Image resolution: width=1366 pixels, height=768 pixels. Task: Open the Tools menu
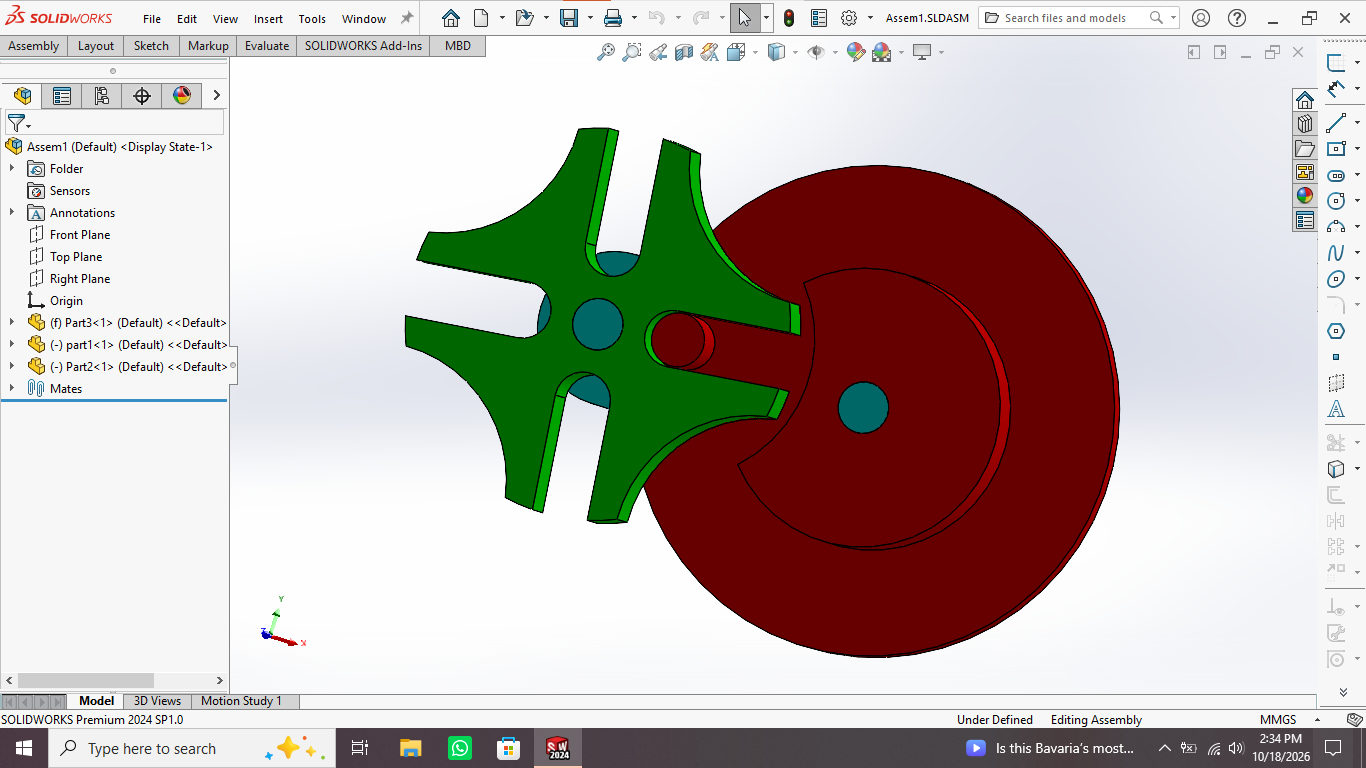pyautogui.click(x=312, y=18)
